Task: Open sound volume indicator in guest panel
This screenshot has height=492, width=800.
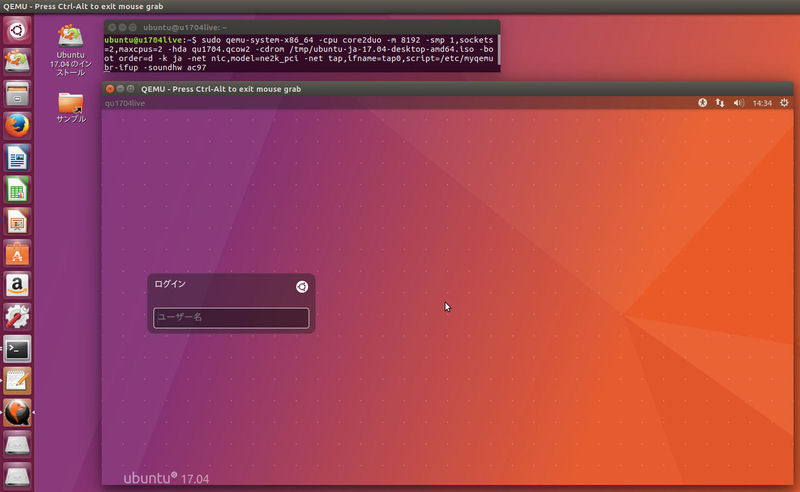Action: click(x=738, y=103)
